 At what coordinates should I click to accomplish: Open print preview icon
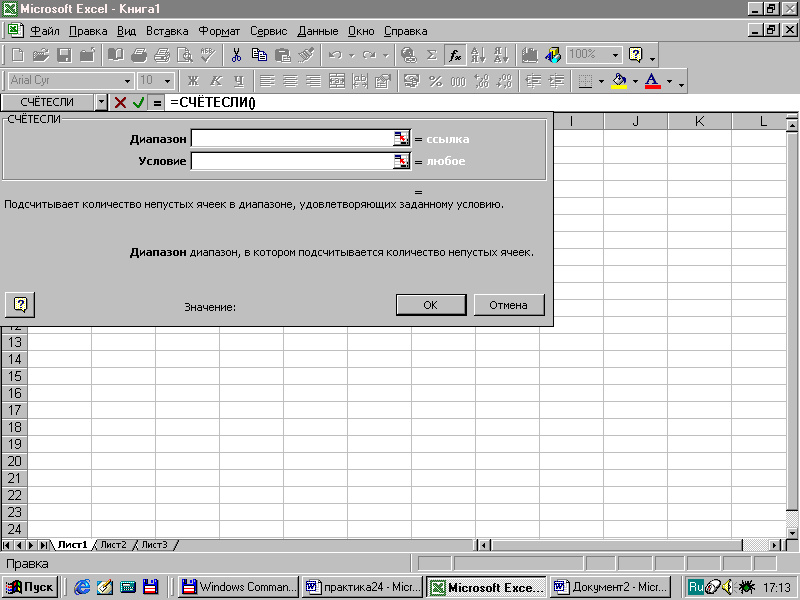pos(185,55)
